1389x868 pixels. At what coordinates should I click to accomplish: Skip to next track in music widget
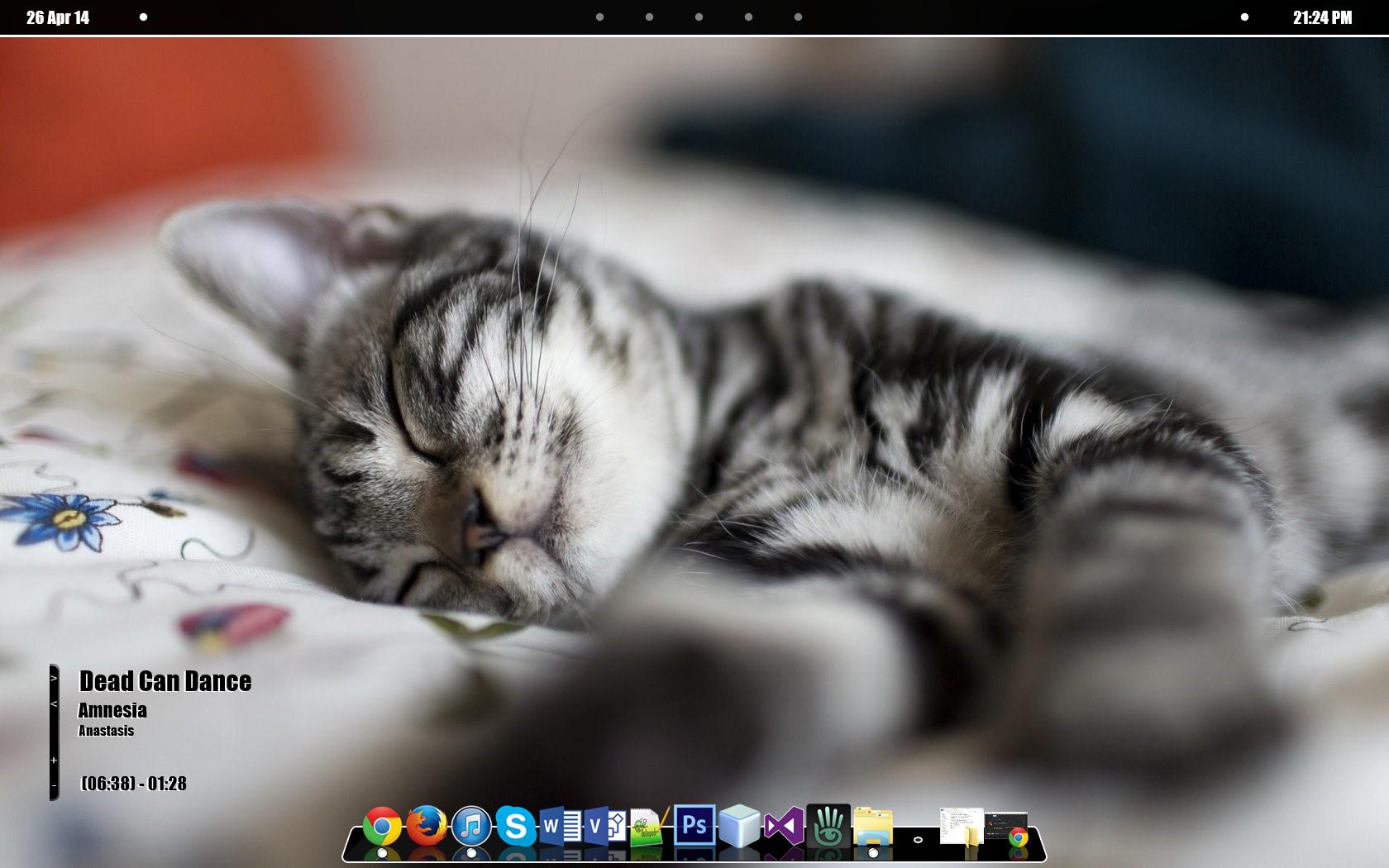pos(54,678)
